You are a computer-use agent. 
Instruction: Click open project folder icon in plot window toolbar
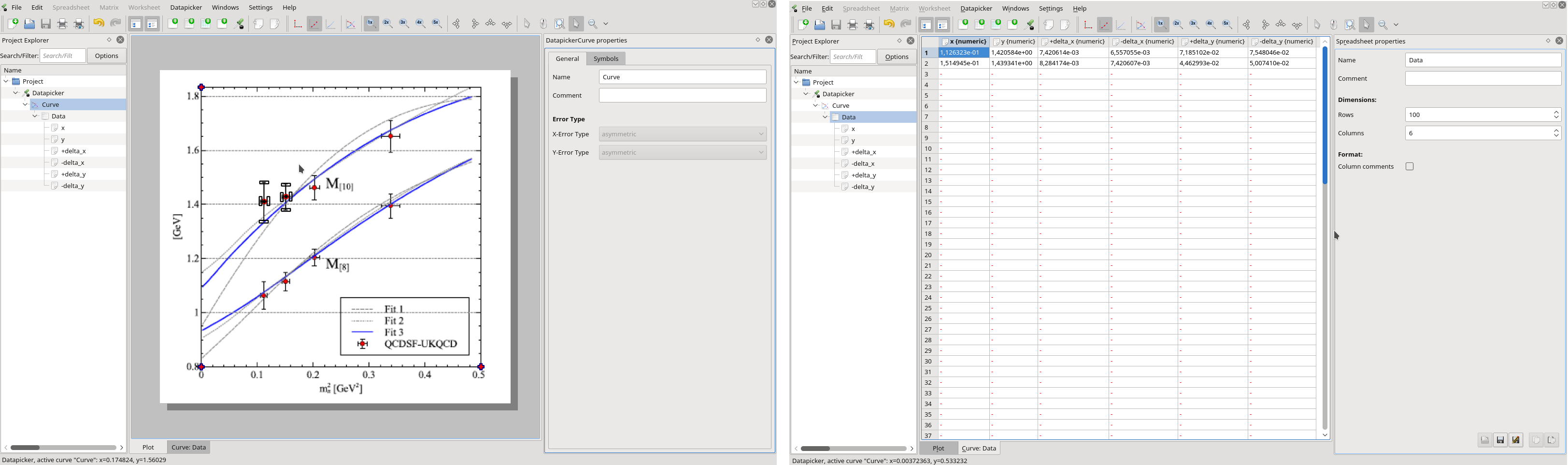coord(29,24)
